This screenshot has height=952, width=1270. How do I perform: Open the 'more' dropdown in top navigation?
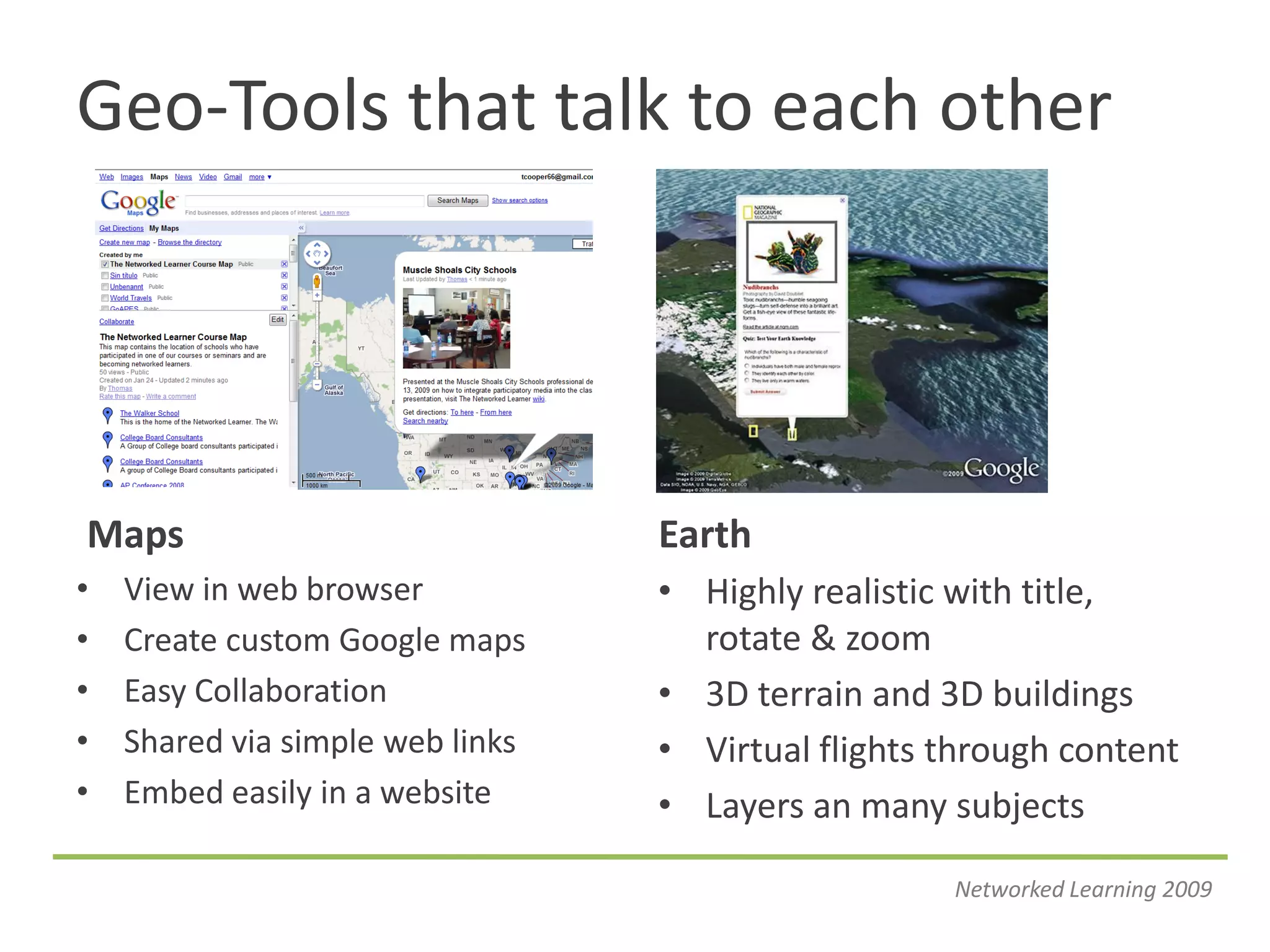pos(260,177)
